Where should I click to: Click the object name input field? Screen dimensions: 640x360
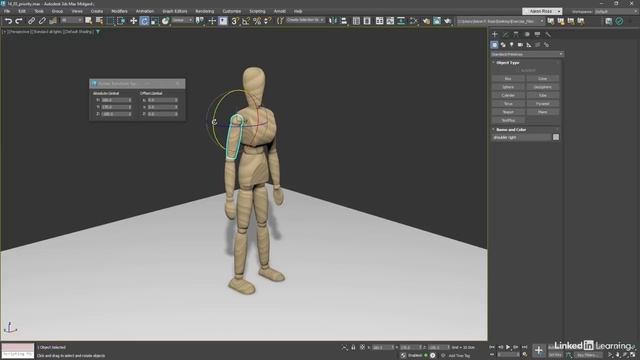[521, 138]
